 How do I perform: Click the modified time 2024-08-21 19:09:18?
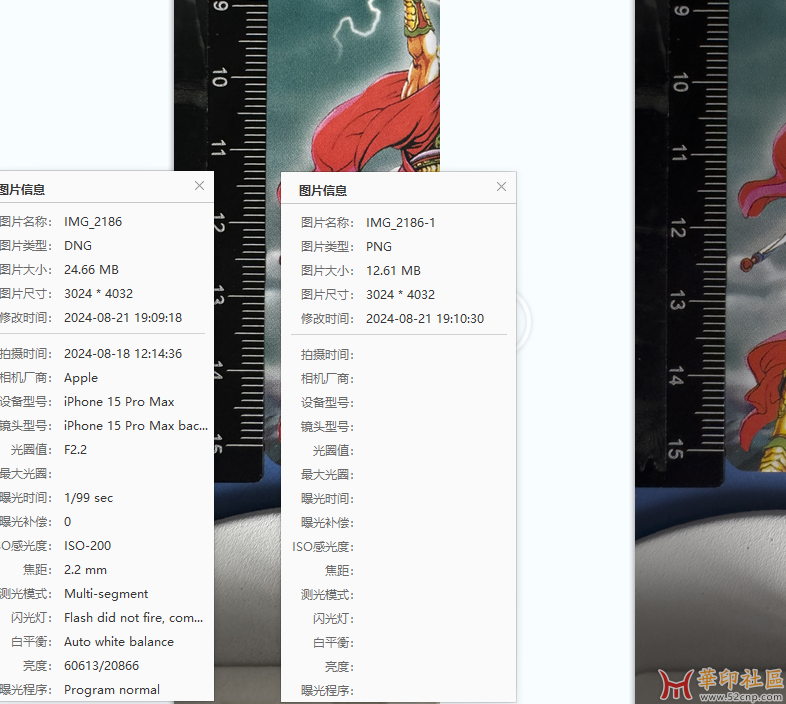pyautogui.click(x=123, y=318)
